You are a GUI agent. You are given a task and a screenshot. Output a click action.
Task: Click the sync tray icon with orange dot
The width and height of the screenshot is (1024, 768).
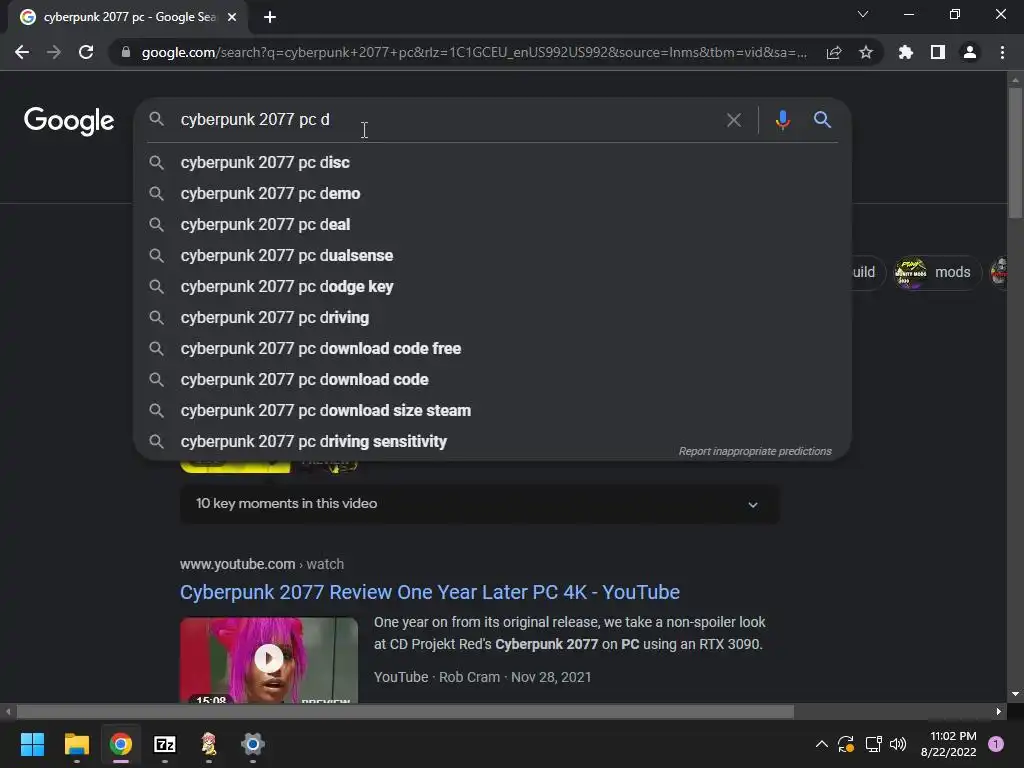point(846,744)
